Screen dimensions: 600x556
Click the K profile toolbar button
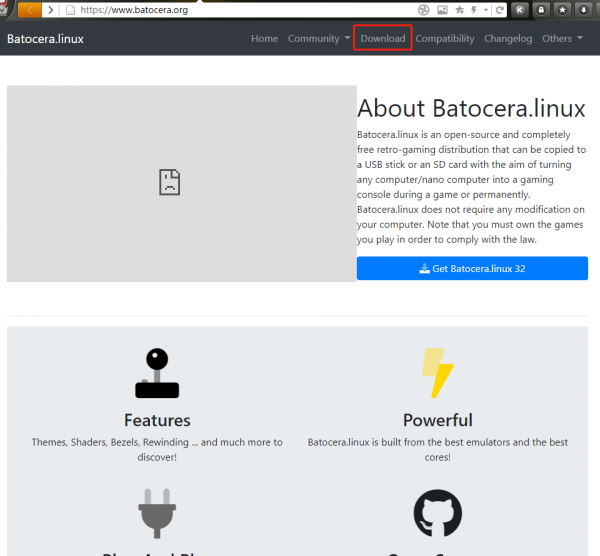pos(520,9)
